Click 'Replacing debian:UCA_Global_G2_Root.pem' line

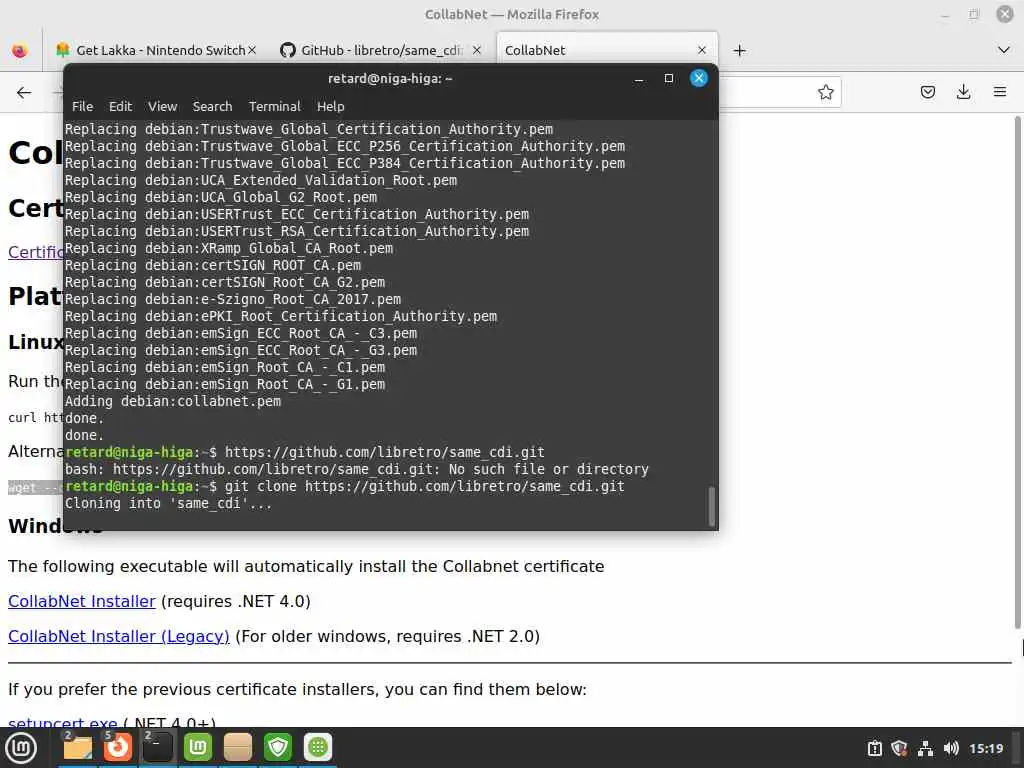(221, 198)
